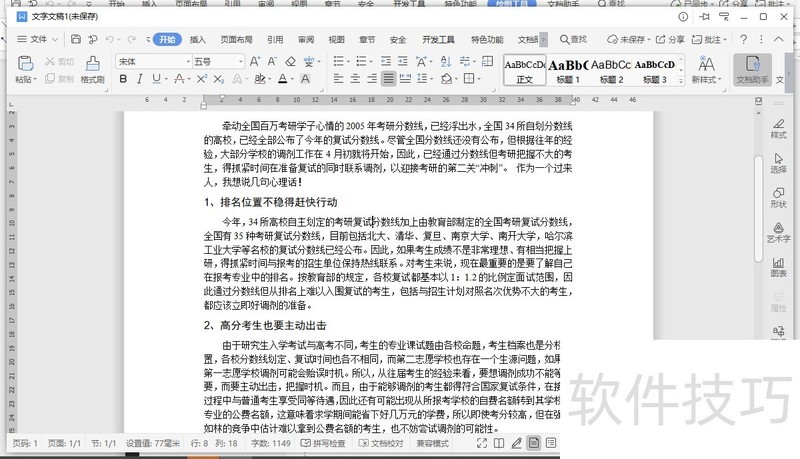Image resolution: width=800 pixels, height=459 pixels.
Task: Open the 样式 styles pane in sidebar
Action: pos(778,129)
